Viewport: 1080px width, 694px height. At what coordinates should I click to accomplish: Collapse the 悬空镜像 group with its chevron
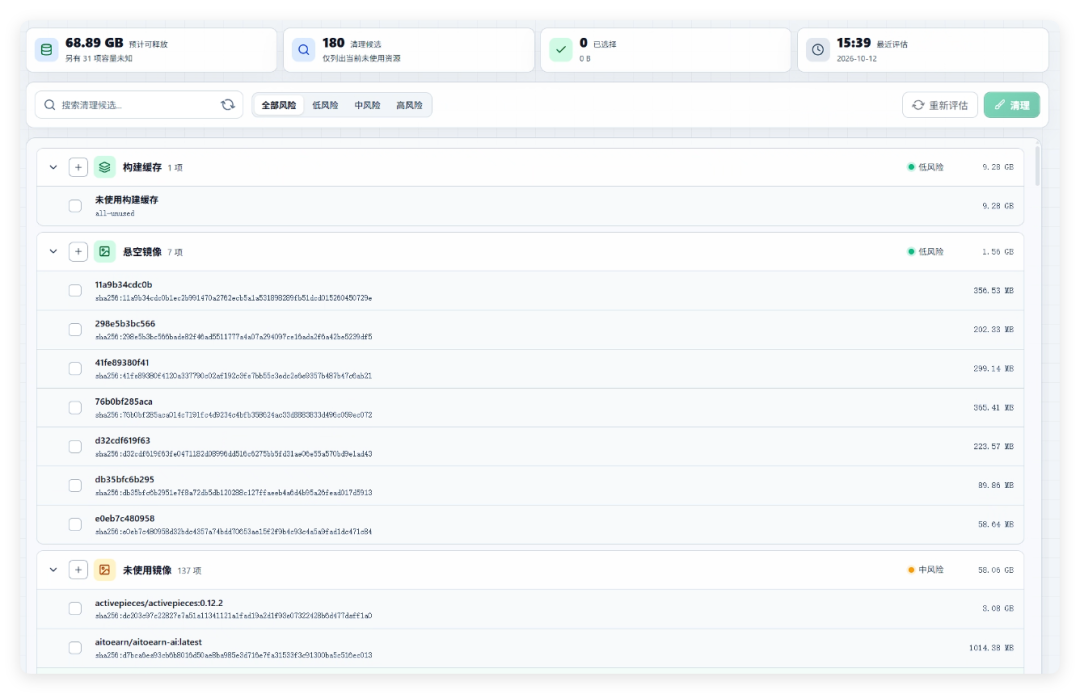point(53,252)
